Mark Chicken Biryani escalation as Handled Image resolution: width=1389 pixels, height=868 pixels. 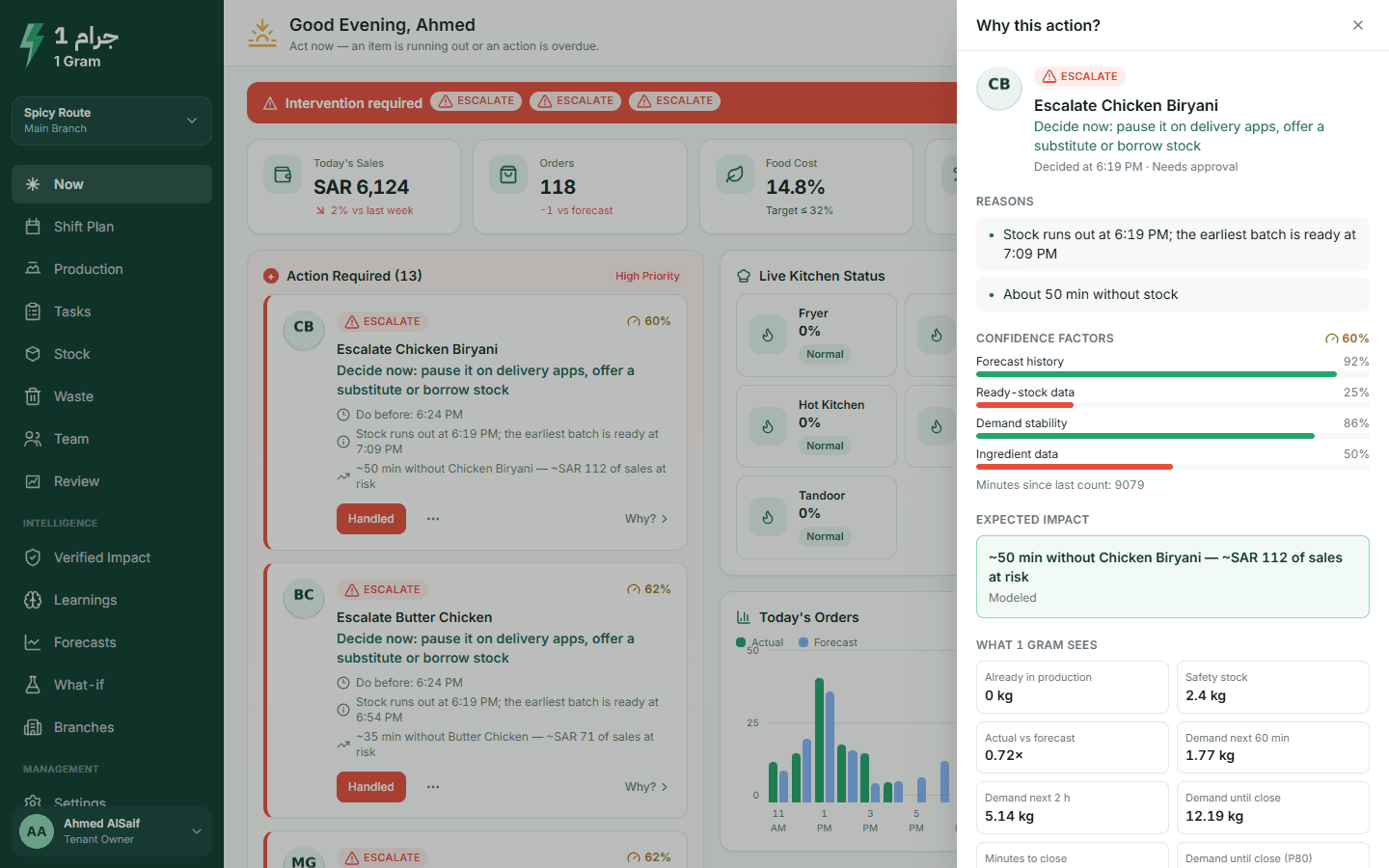pos(371,519)
